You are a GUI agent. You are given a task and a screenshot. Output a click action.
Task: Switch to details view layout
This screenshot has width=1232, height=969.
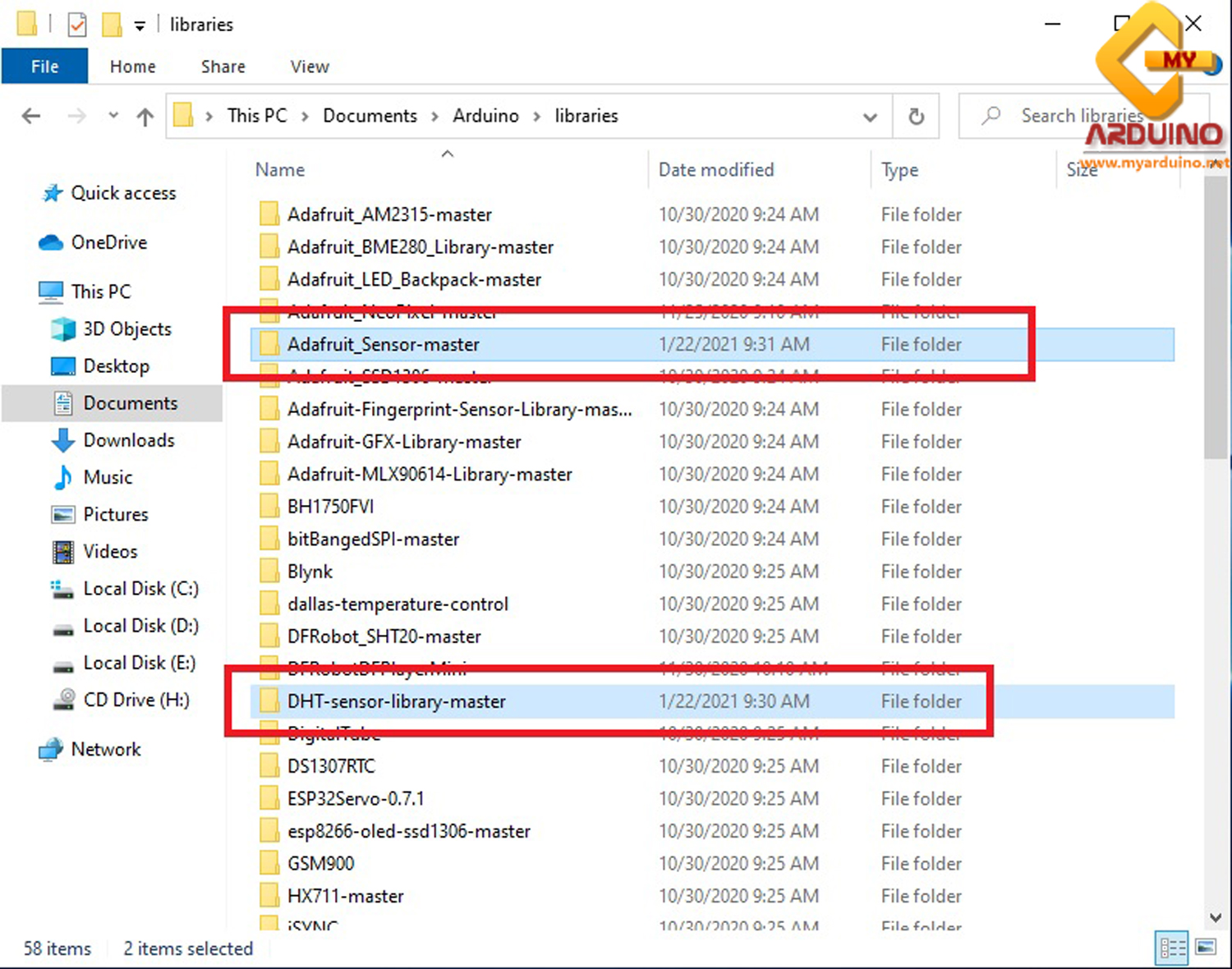[1172, 948]
